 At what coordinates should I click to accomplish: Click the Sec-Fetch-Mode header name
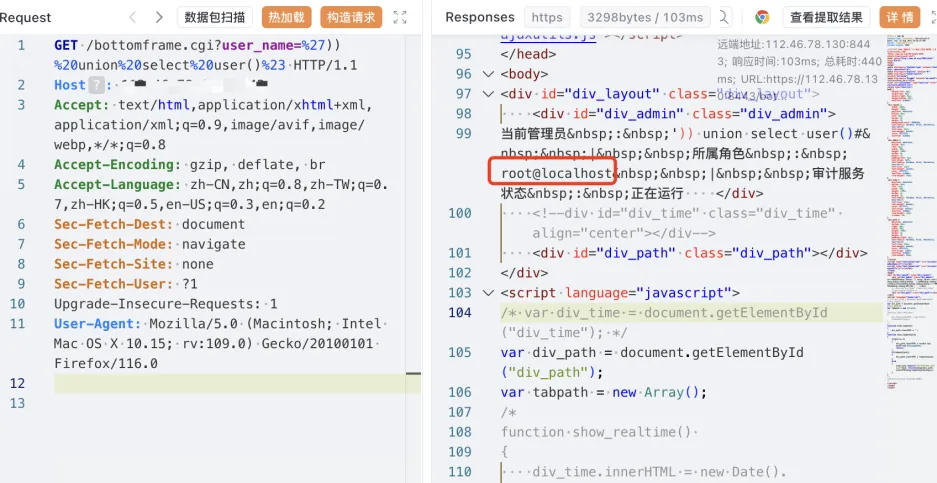click(x=114, y=244)
